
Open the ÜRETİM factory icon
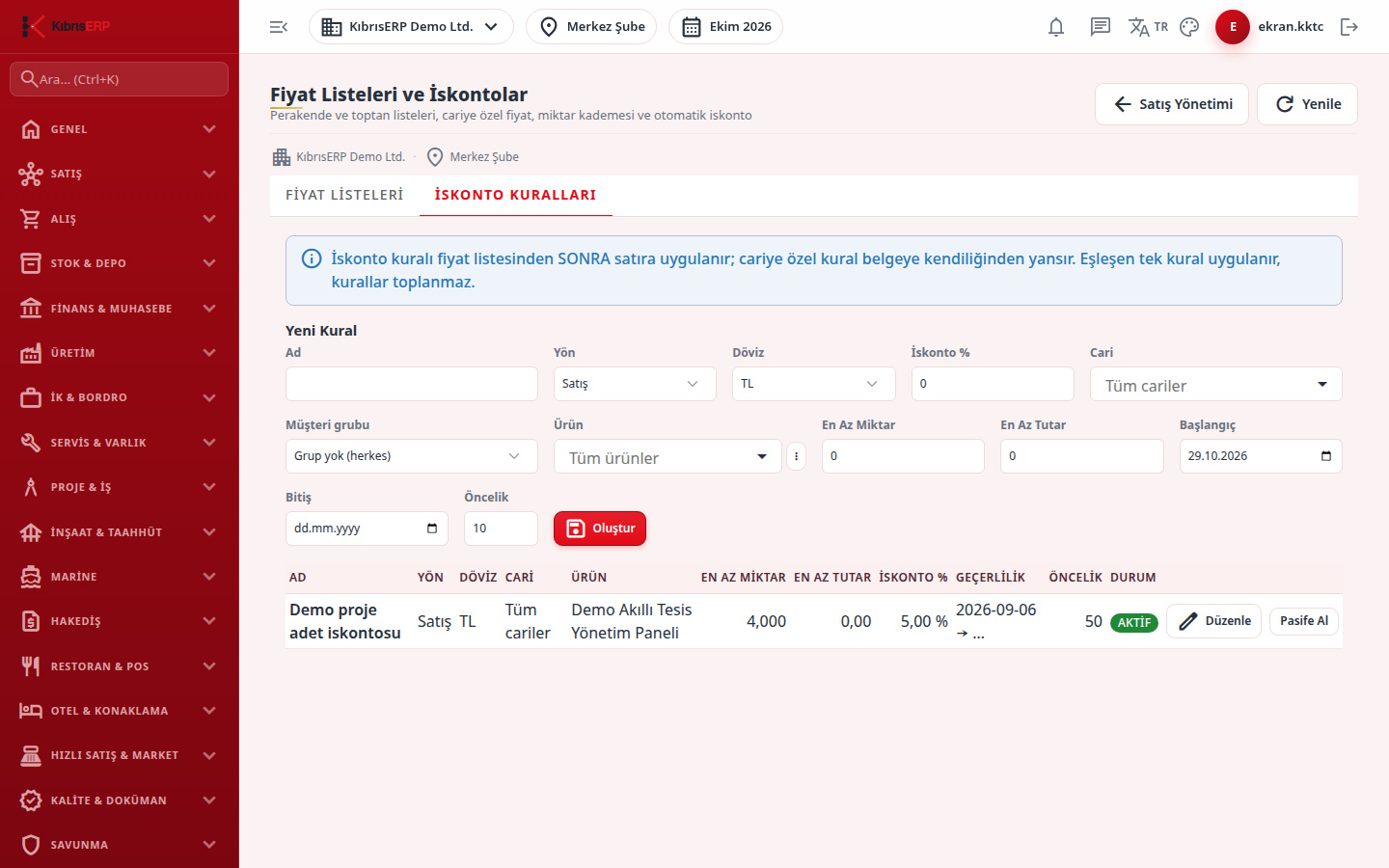coord(31,353)
